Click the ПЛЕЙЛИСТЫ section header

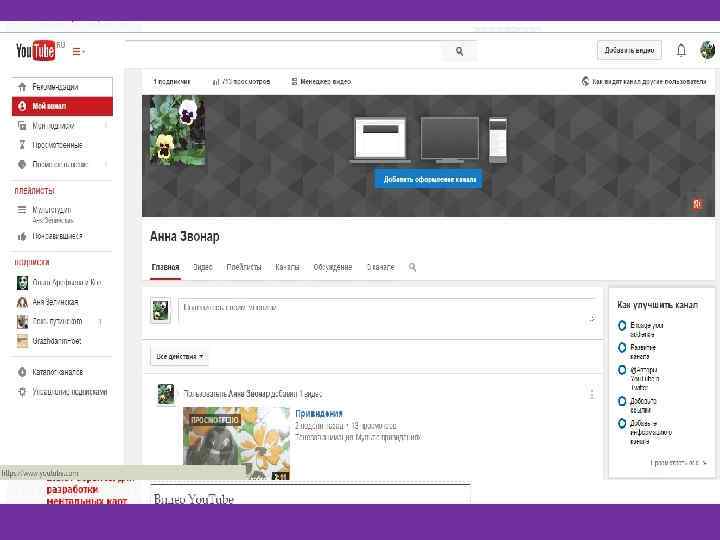point(35,191)
